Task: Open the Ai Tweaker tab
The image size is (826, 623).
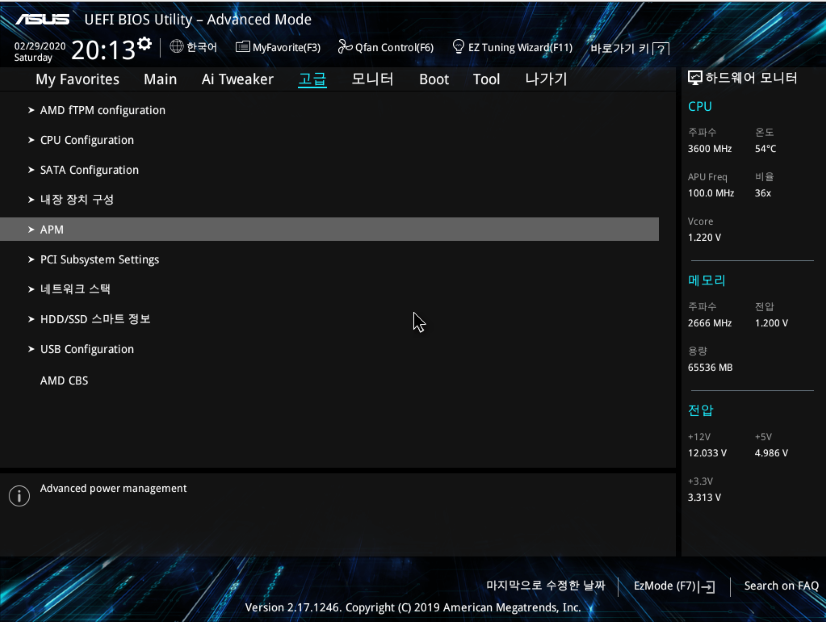Action: tap(238, 80)
